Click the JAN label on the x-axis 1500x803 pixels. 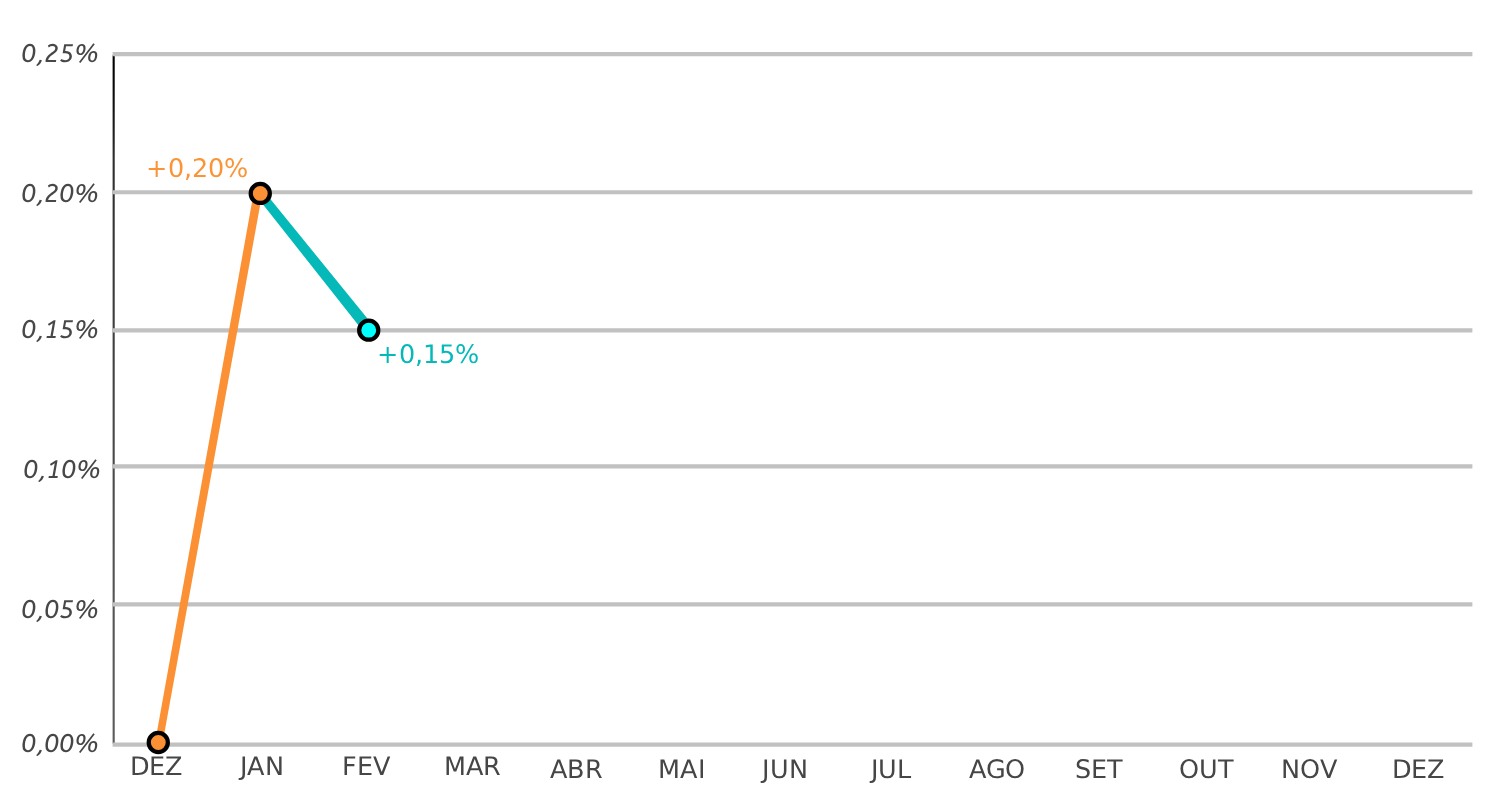(x=261, y=767)
